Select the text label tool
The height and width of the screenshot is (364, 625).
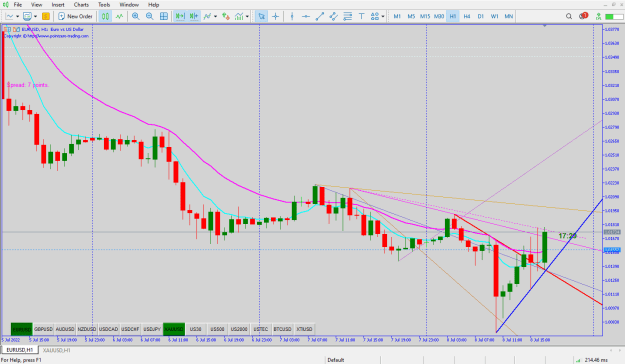(362, 16)
